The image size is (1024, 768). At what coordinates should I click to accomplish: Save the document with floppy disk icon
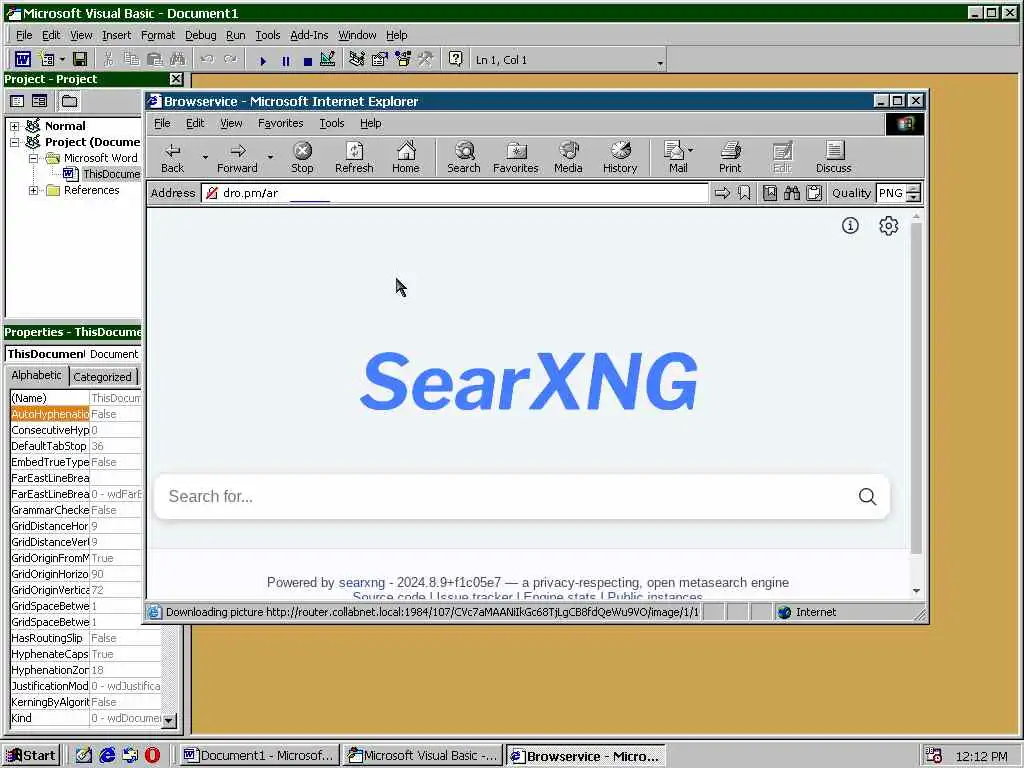point(80,59)
